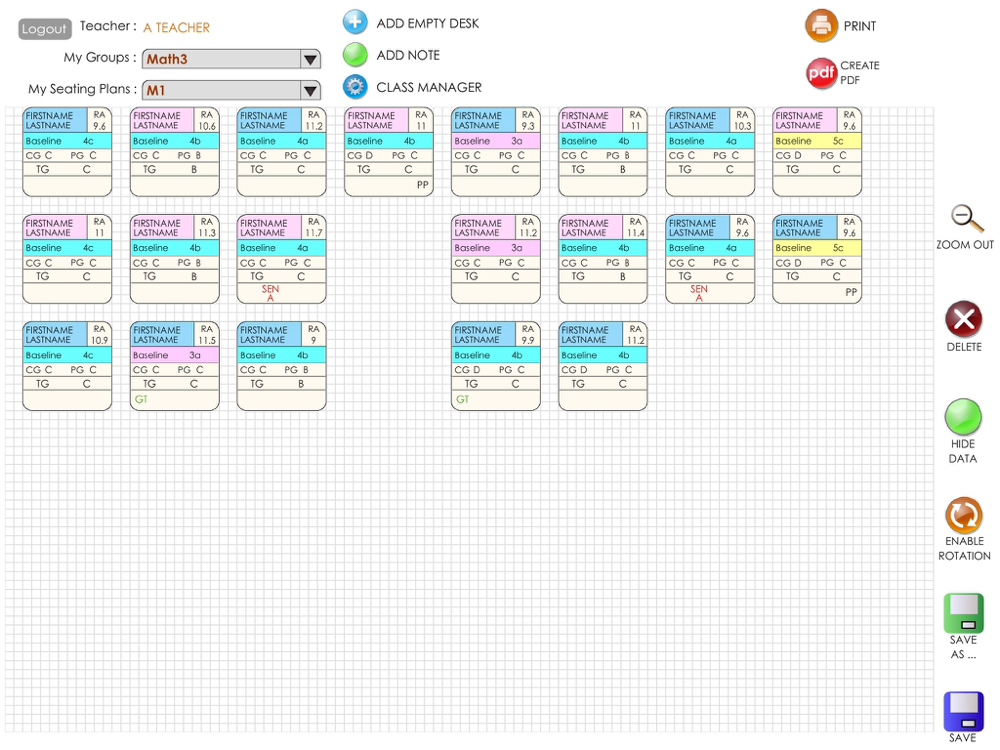Select student desk with RA 9.3

point(496,152)
